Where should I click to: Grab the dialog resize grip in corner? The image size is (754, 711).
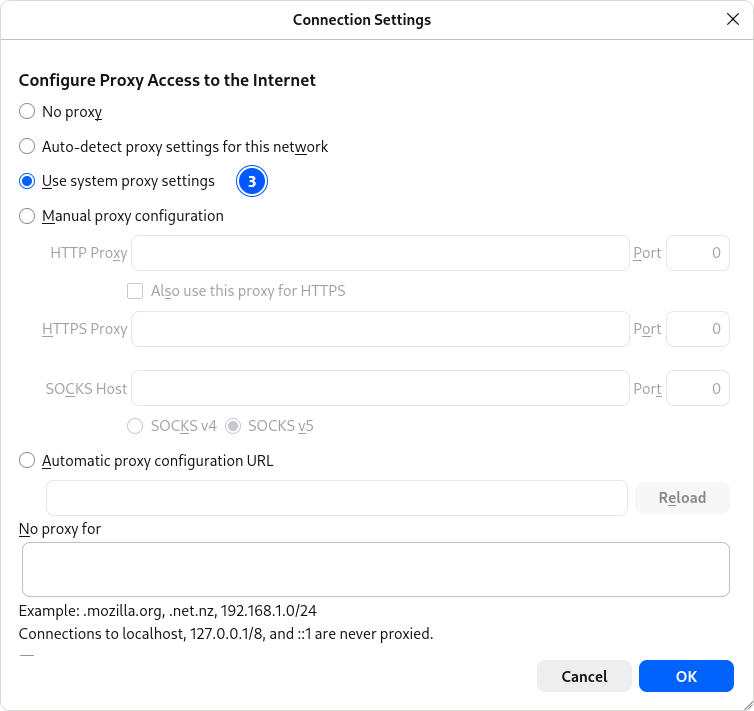(747, 705)
